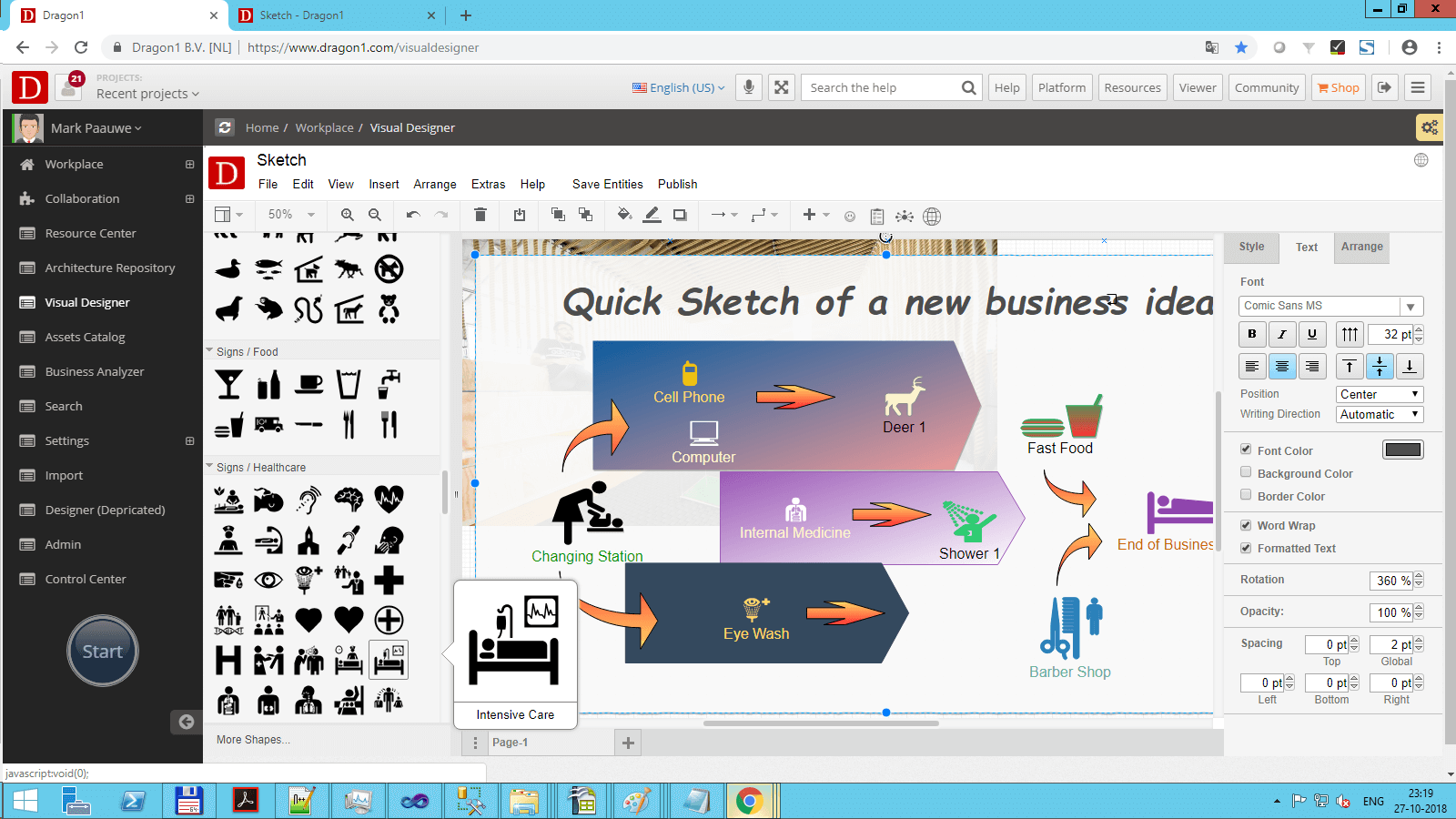Enable the Background Color checkbox
The width and height of the screenshot is (1456, 819).
[1246, 472]
